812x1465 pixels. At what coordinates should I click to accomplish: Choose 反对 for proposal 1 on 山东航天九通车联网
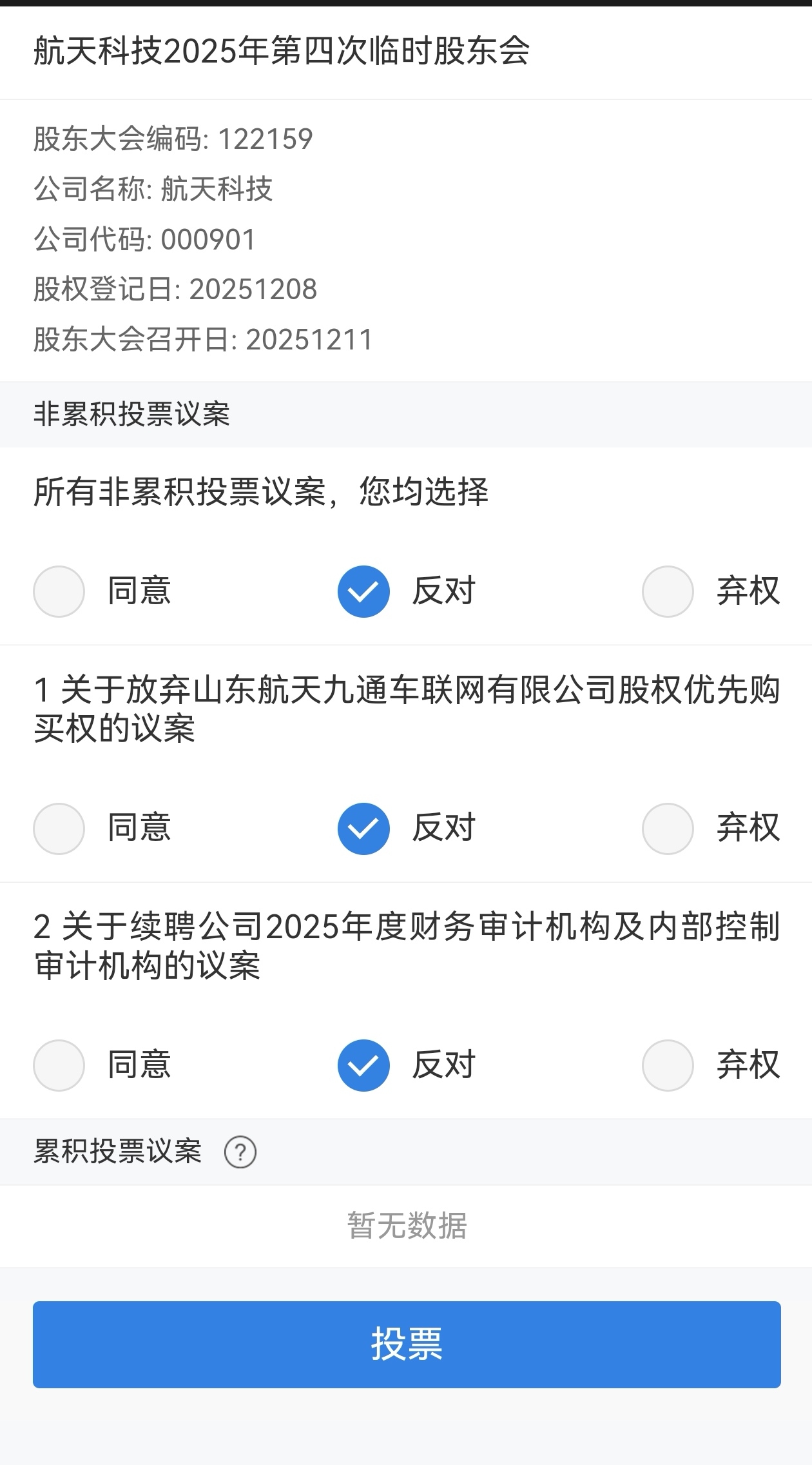(x=363, y=829)
